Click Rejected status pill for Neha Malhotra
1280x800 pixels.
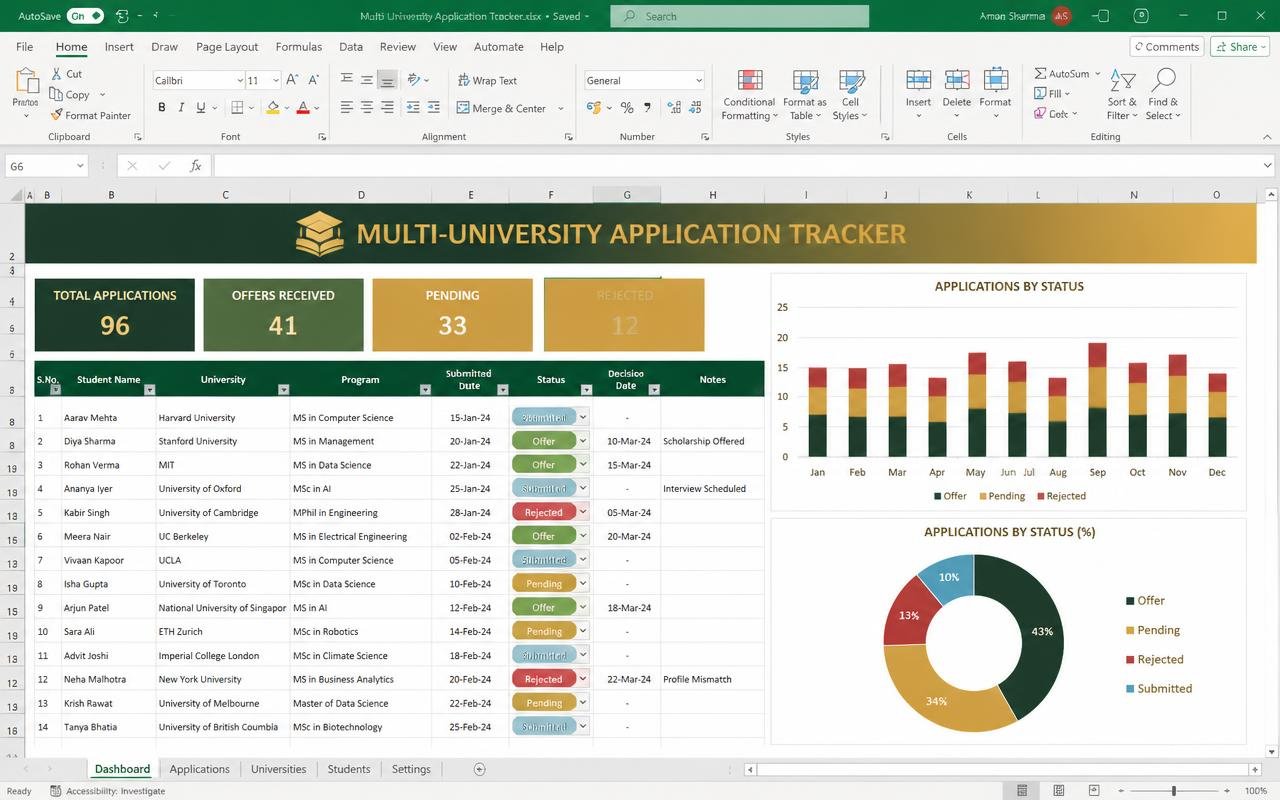point(544,679)
